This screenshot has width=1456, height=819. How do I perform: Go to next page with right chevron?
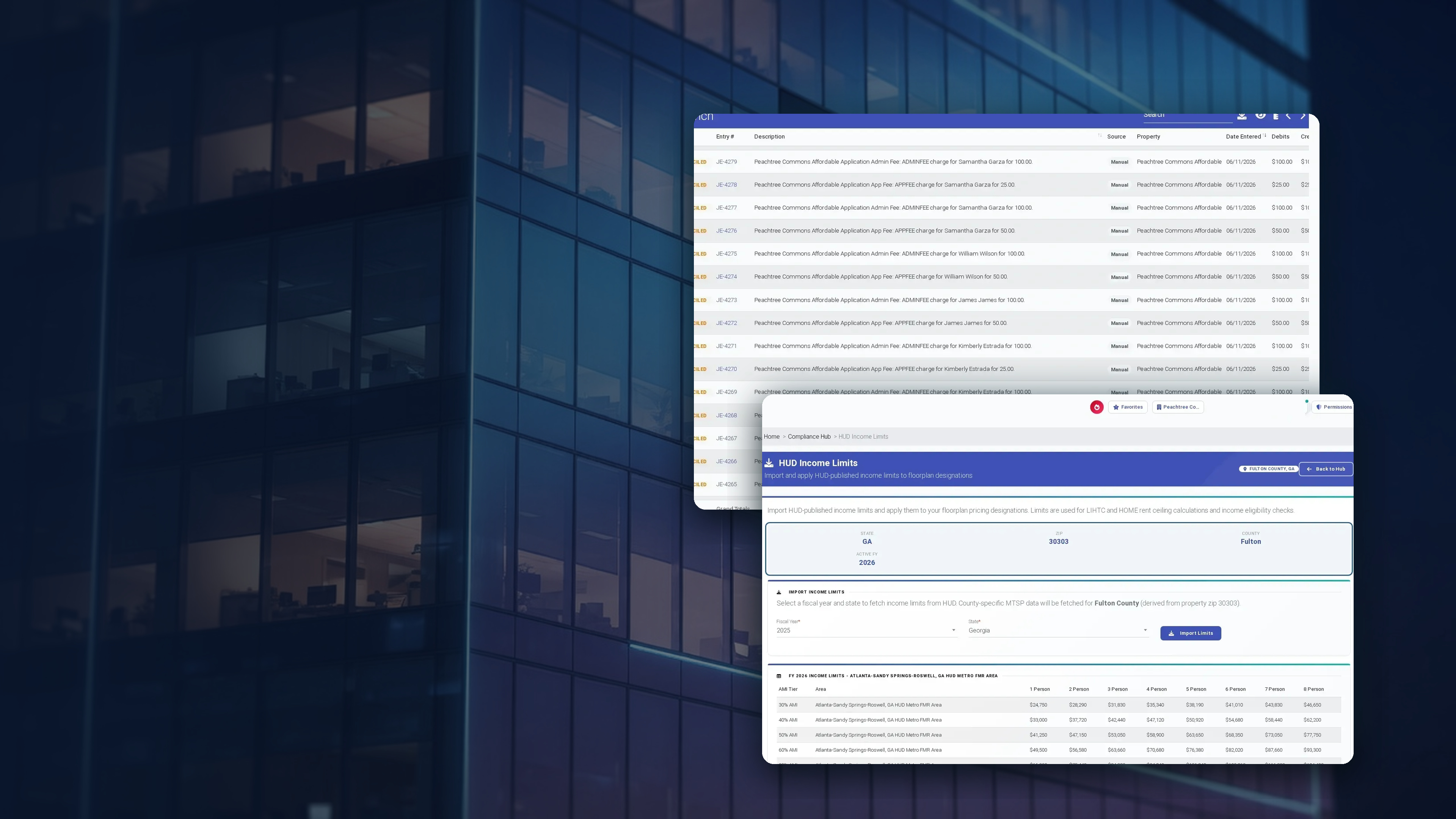(x=1303, y=116)
